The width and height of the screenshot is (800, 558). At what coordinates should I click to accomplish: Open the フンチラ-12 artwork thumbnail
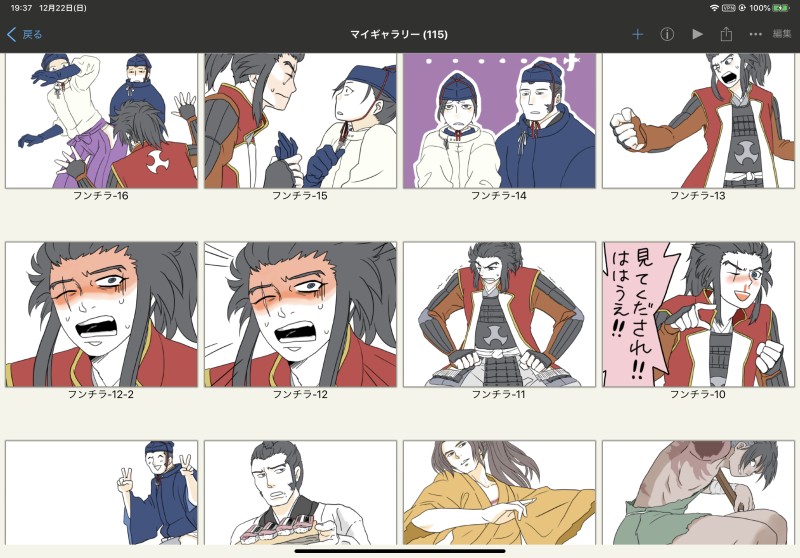pyautogui.click(x=300, y=314)
